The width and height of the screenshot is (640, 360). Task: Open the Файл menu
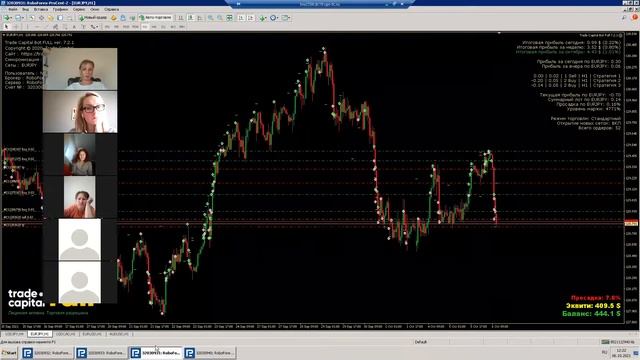coord(13,9)
